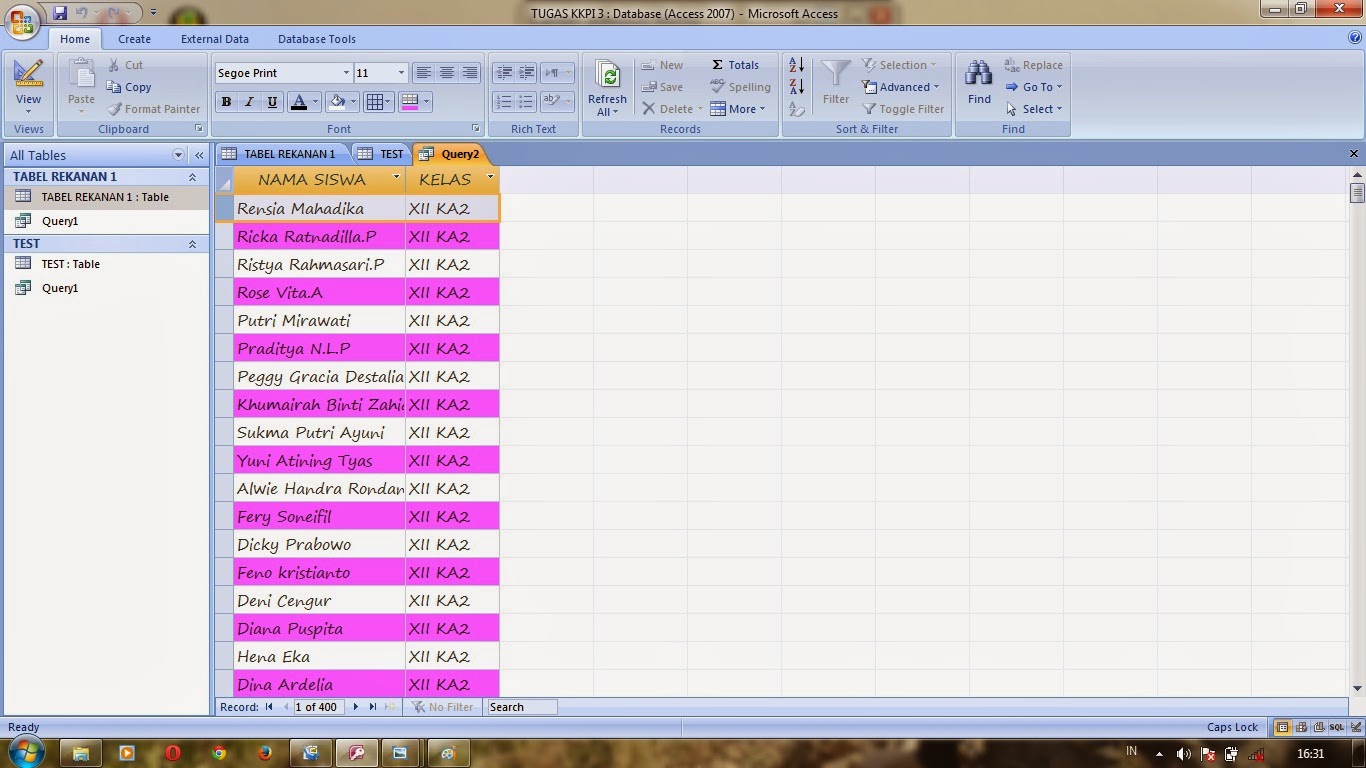Toggle Italic formatting
1366x768 pixels.
pos(249,101)
